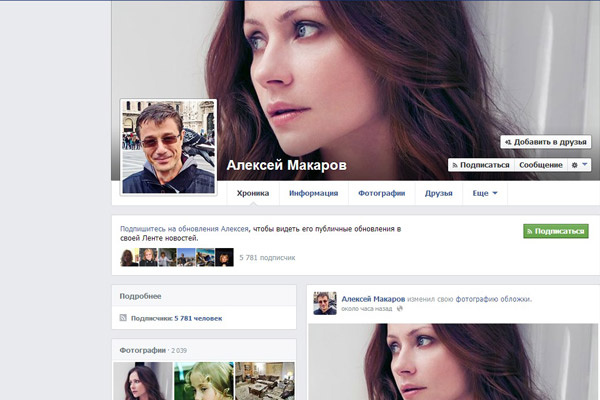This screenshot has width=600, height=400.
Task: Open the third subscriber avatar thumbnail
Action: [167, 257]
